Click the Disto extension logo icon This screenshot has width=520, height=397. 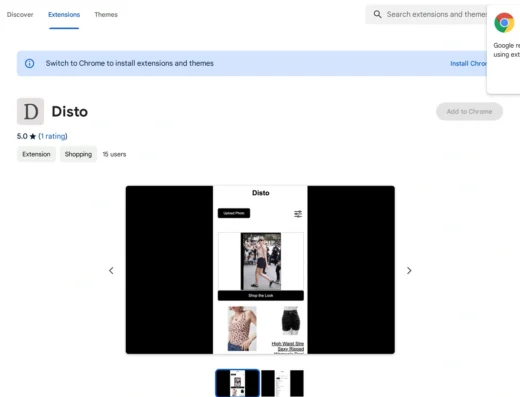click(x=30, y=111)
